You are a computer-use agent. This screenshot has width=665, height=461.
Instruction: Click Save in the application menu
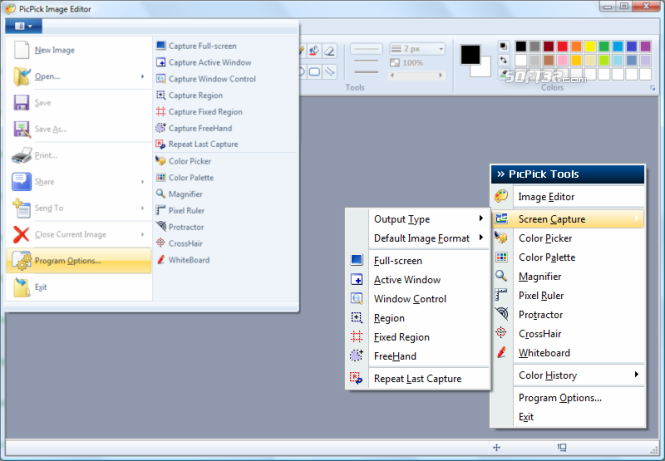coord(79,103)
